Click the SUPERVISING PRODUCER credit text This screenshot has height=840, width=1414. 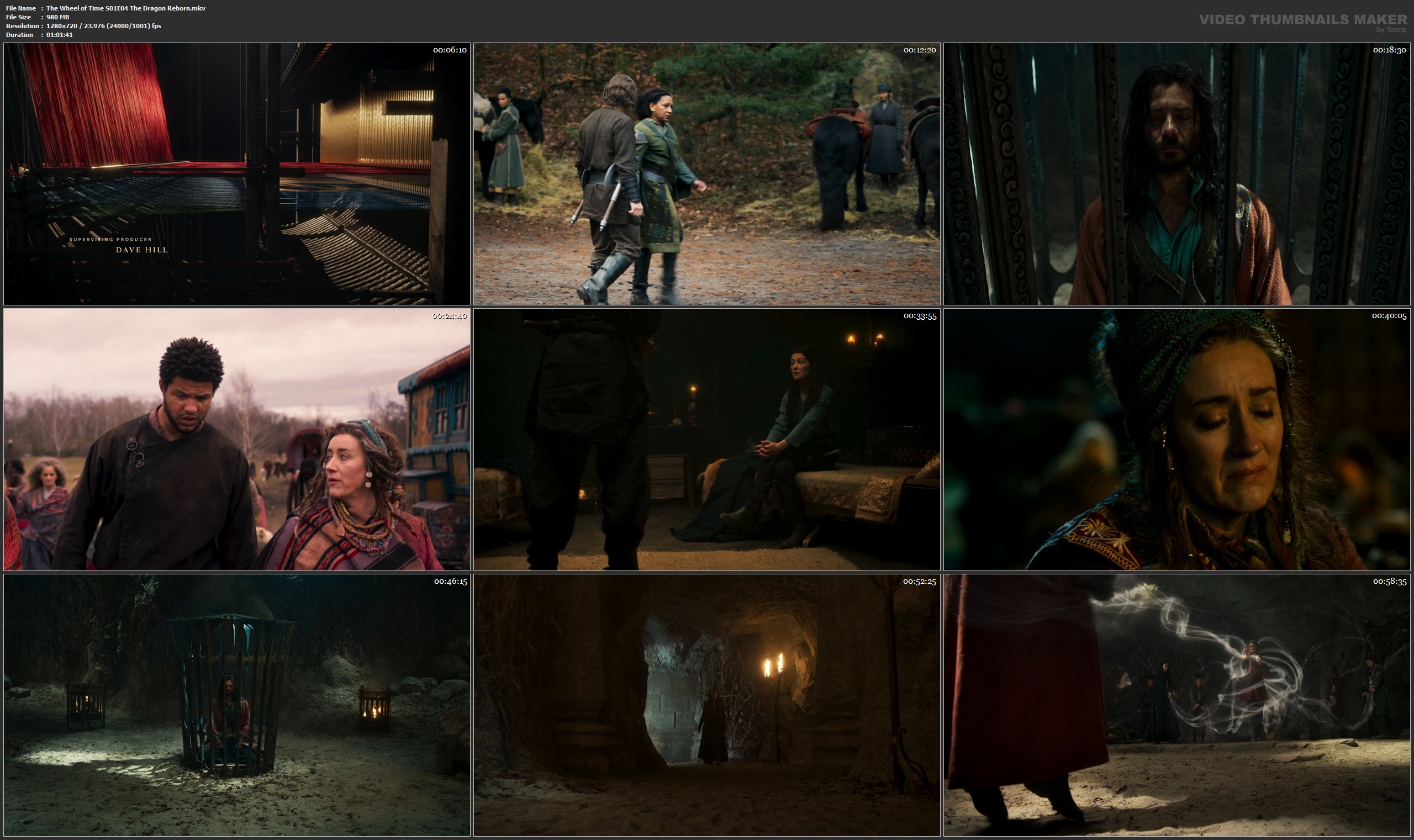coord(110,240)
